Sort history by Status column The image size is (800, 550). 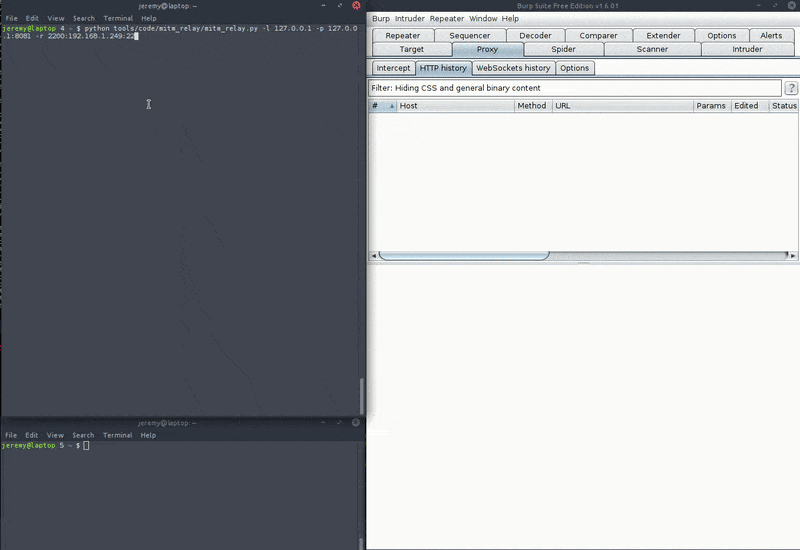784,106
